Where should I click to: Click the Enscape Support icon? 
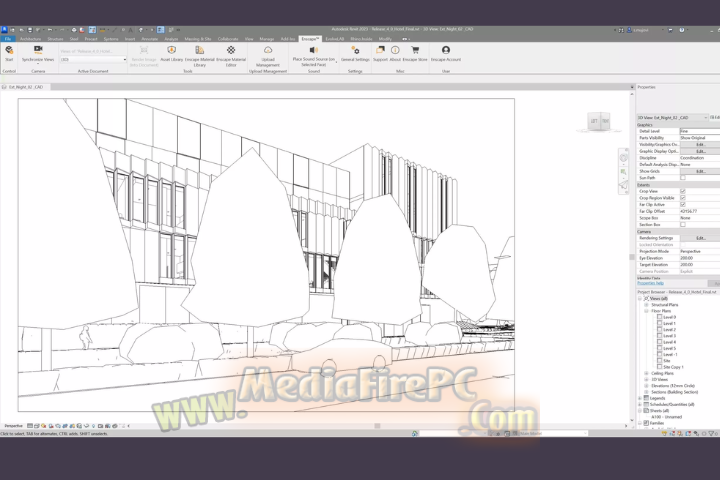tap(380, 50)
